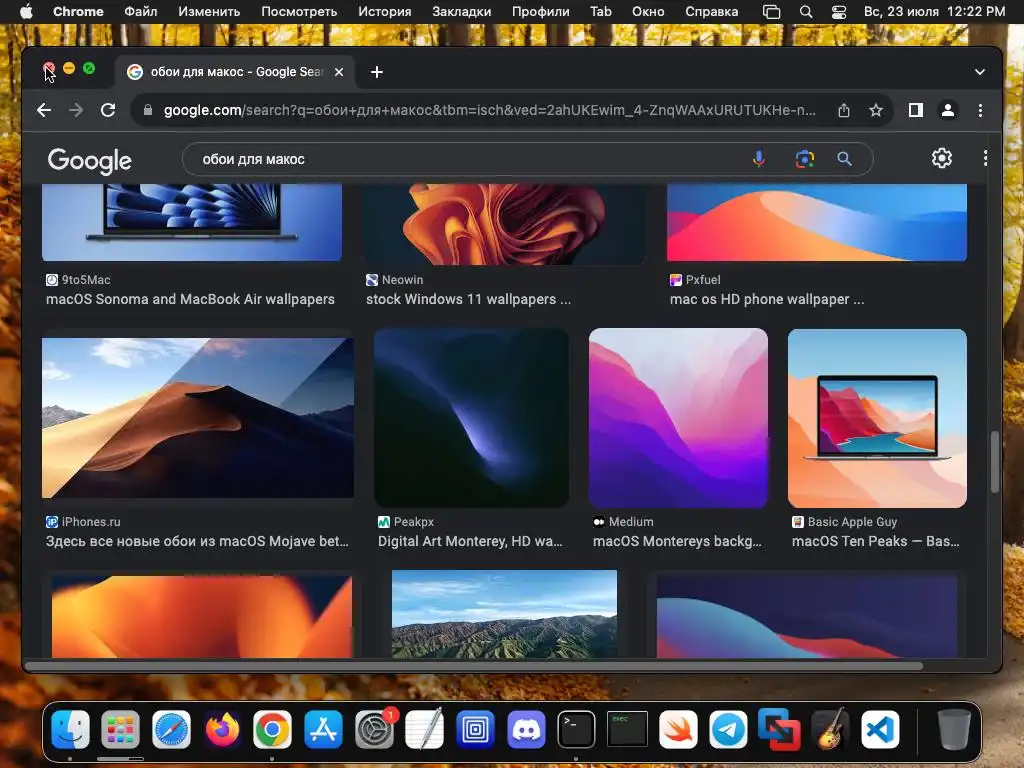
Task: Open a new tab with plus button
Action: [377, 72]
